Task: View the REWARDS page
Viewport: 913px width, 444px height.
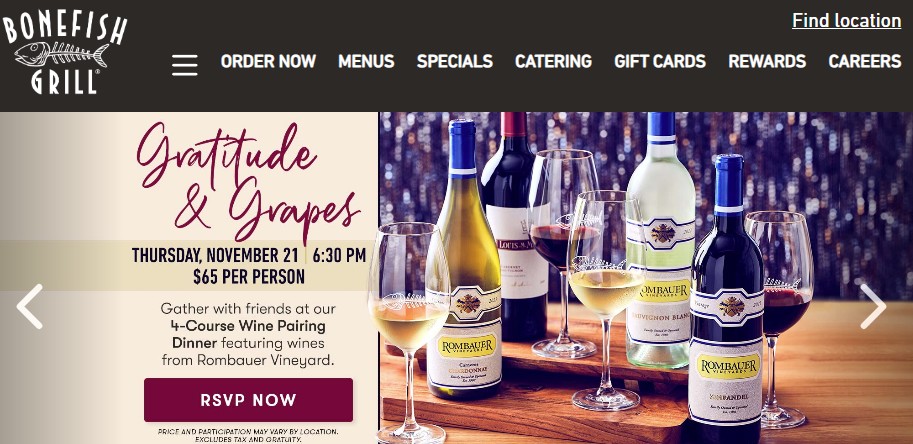Action: tap(767, 61)
